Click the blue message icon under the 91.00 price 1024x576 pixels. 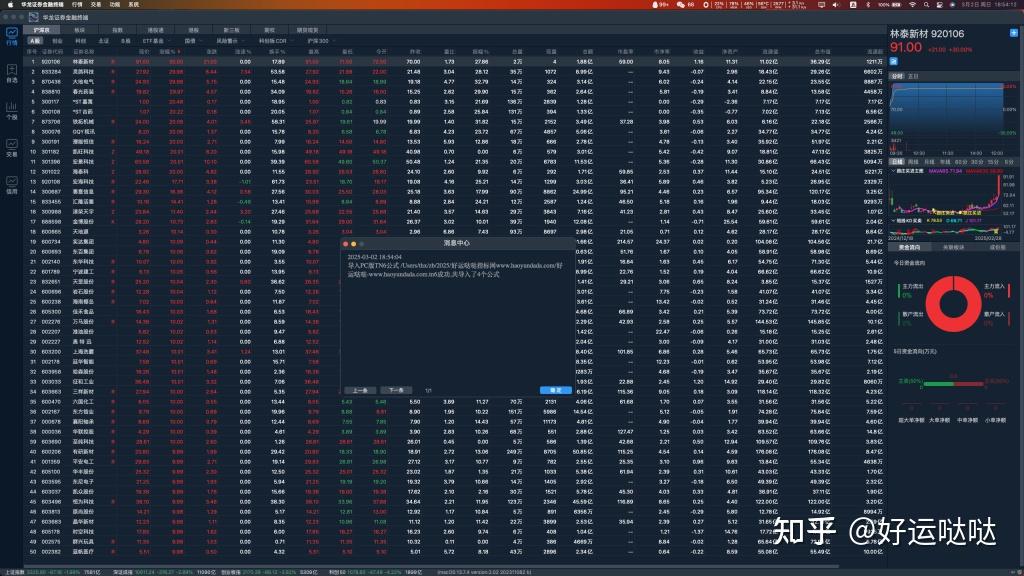coord(892,60)
